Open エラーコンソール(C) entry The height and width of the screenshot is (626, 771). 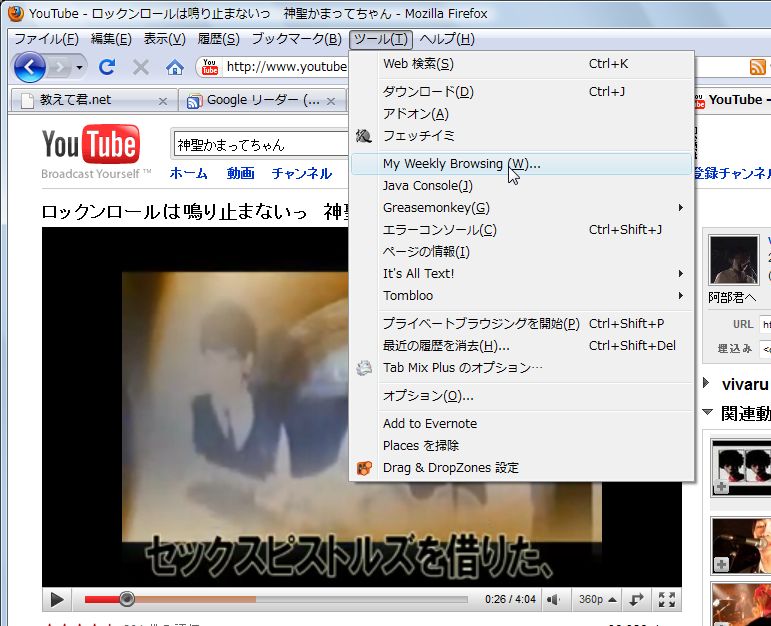pos(521,230)
